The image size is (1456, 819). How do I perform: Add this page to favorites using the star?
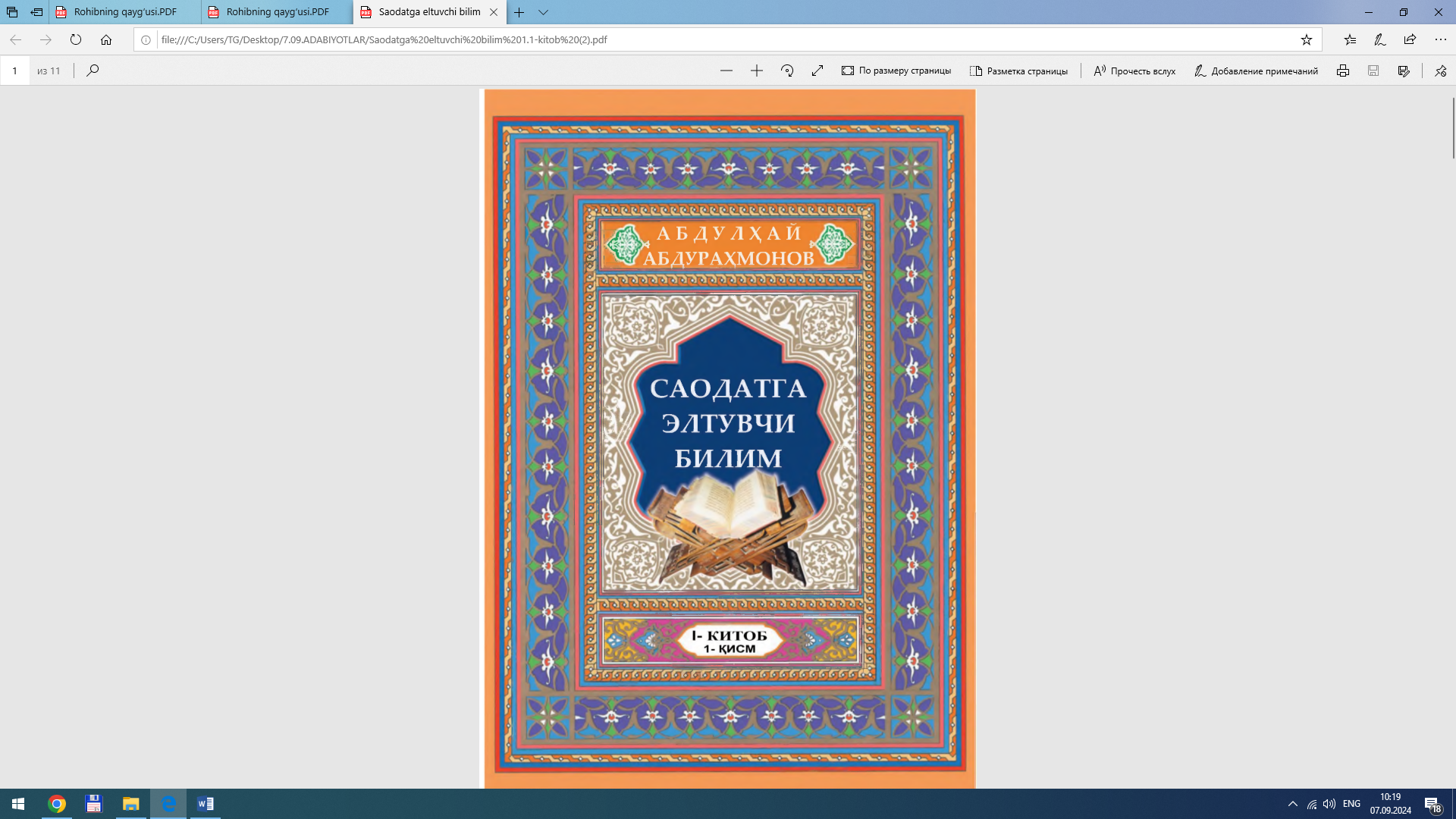[1306, 39]
